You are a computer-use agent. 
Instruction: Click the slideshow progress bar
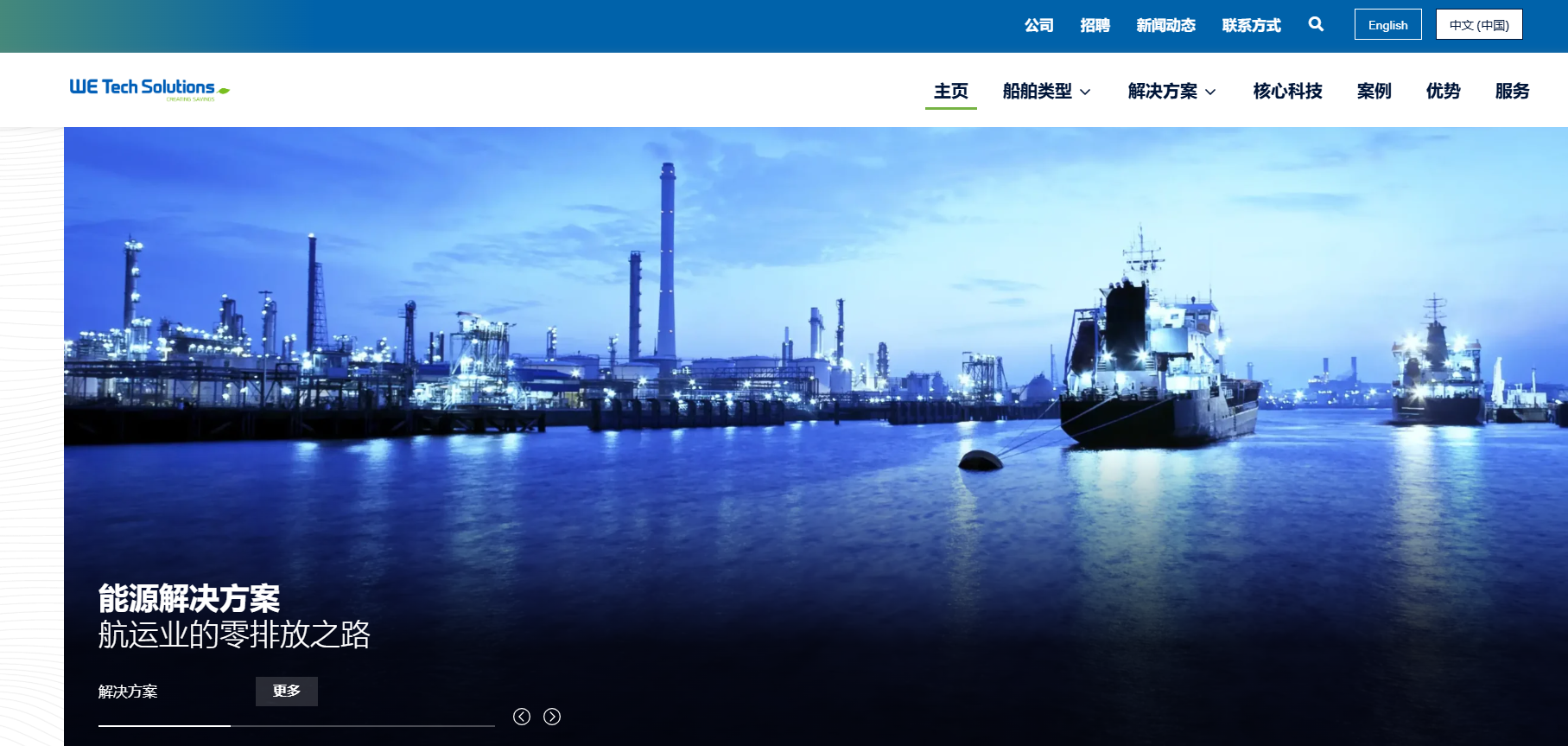[296, 725]
